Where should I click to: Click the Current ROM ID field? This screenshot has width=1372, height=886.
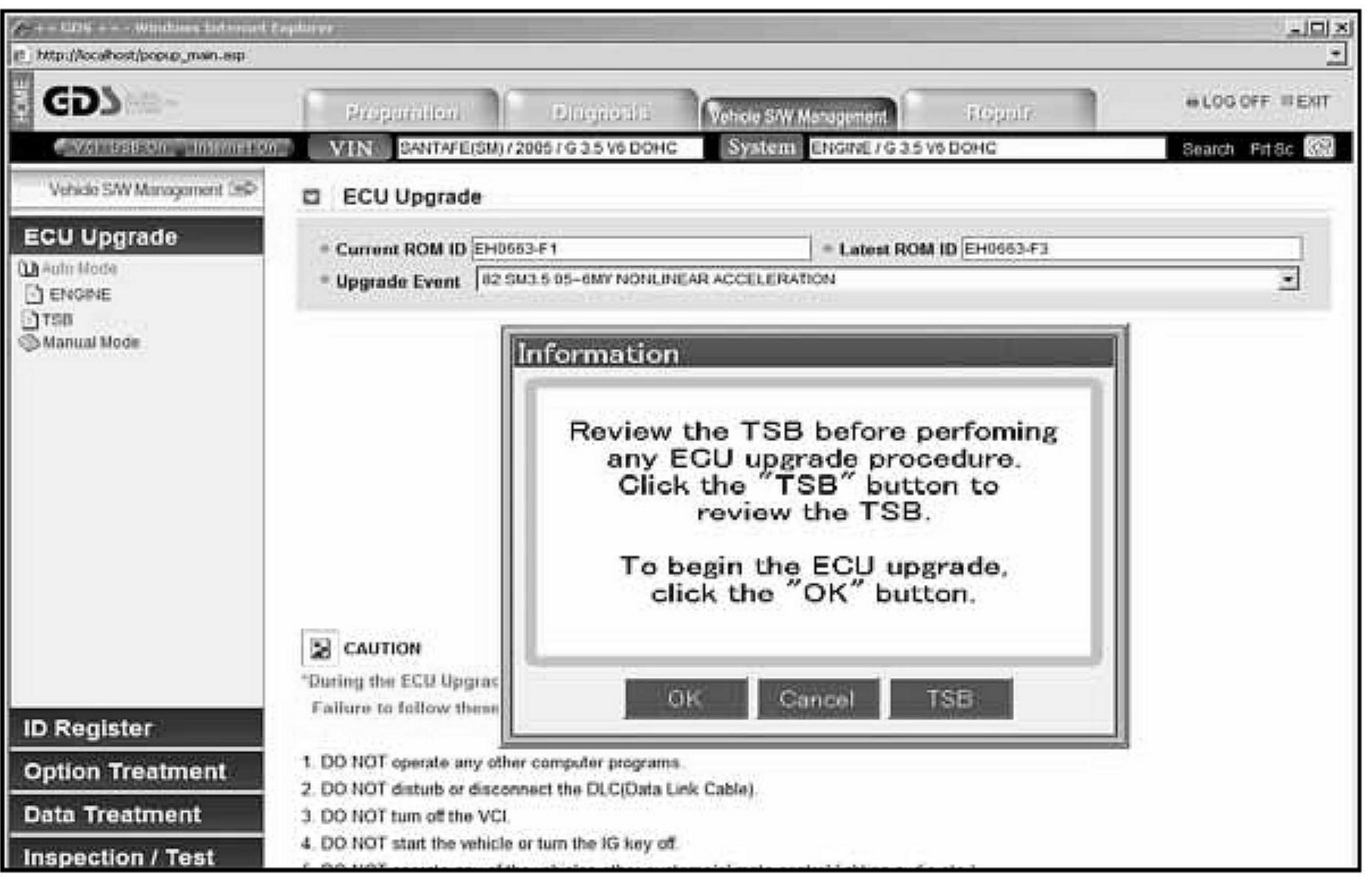coord(640,249)
